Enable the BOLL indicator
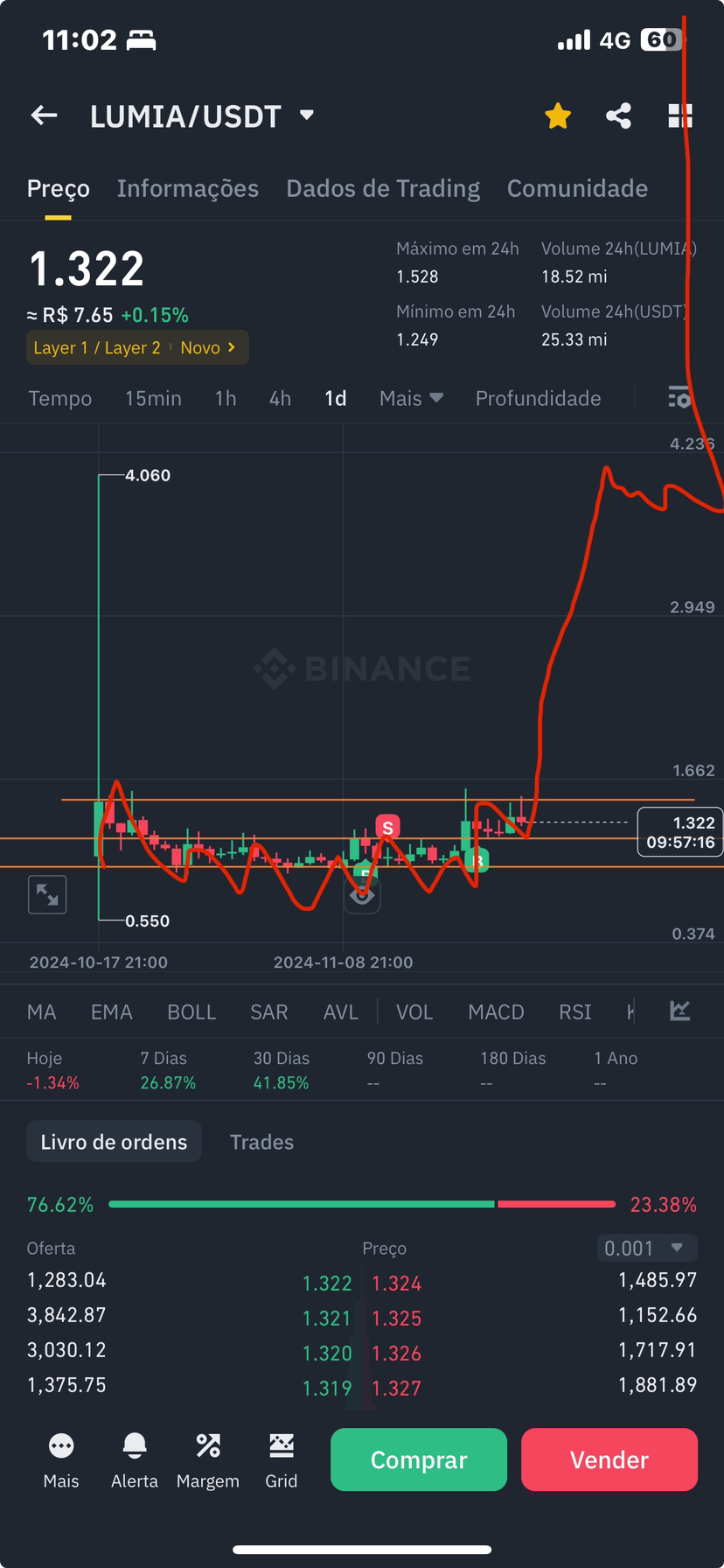The height and width of the screenshot is (1568, 724). [191, 1011]
